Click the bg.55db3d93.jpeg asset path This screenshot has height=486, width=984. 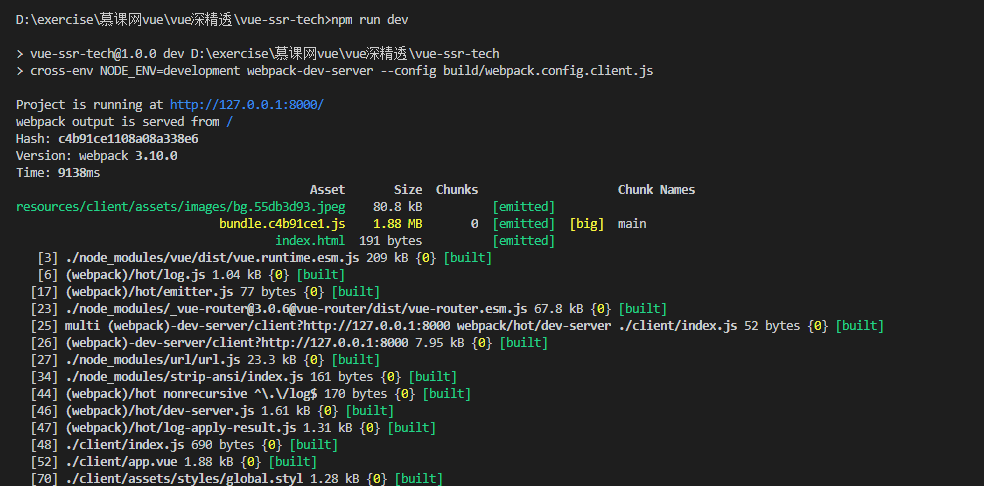click(x=181, y=207)
